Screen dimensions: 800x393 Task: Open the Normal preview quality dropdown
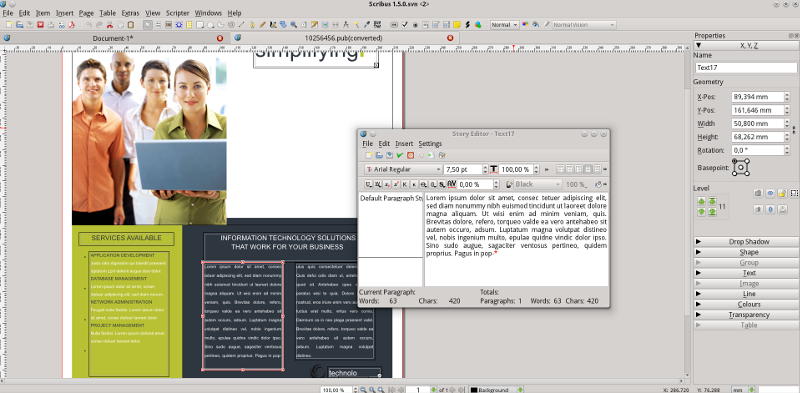click(x=505, y=24)
